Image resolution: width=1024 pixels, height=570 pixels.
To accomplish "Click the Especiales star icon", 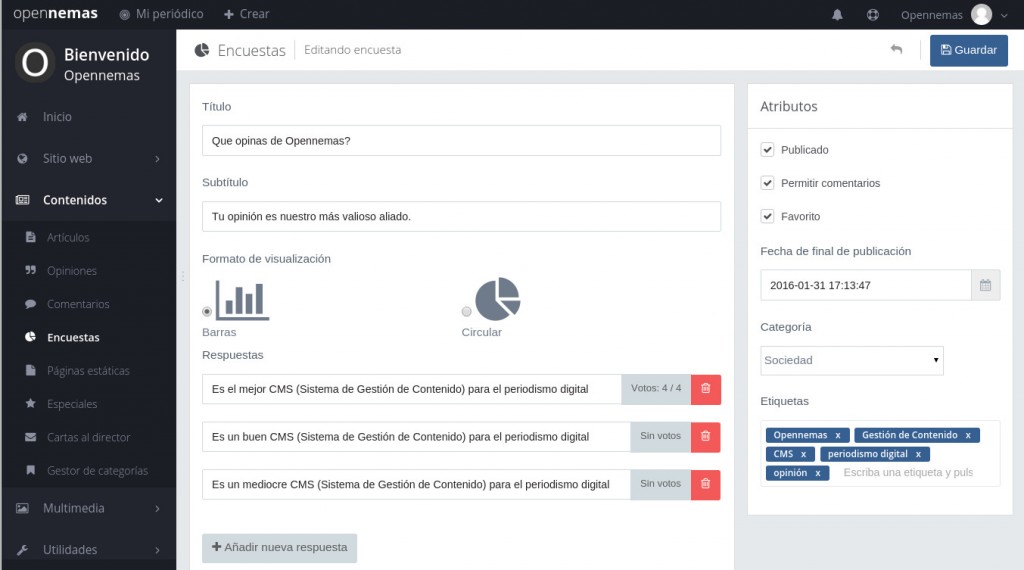I will tap(31, 404).
